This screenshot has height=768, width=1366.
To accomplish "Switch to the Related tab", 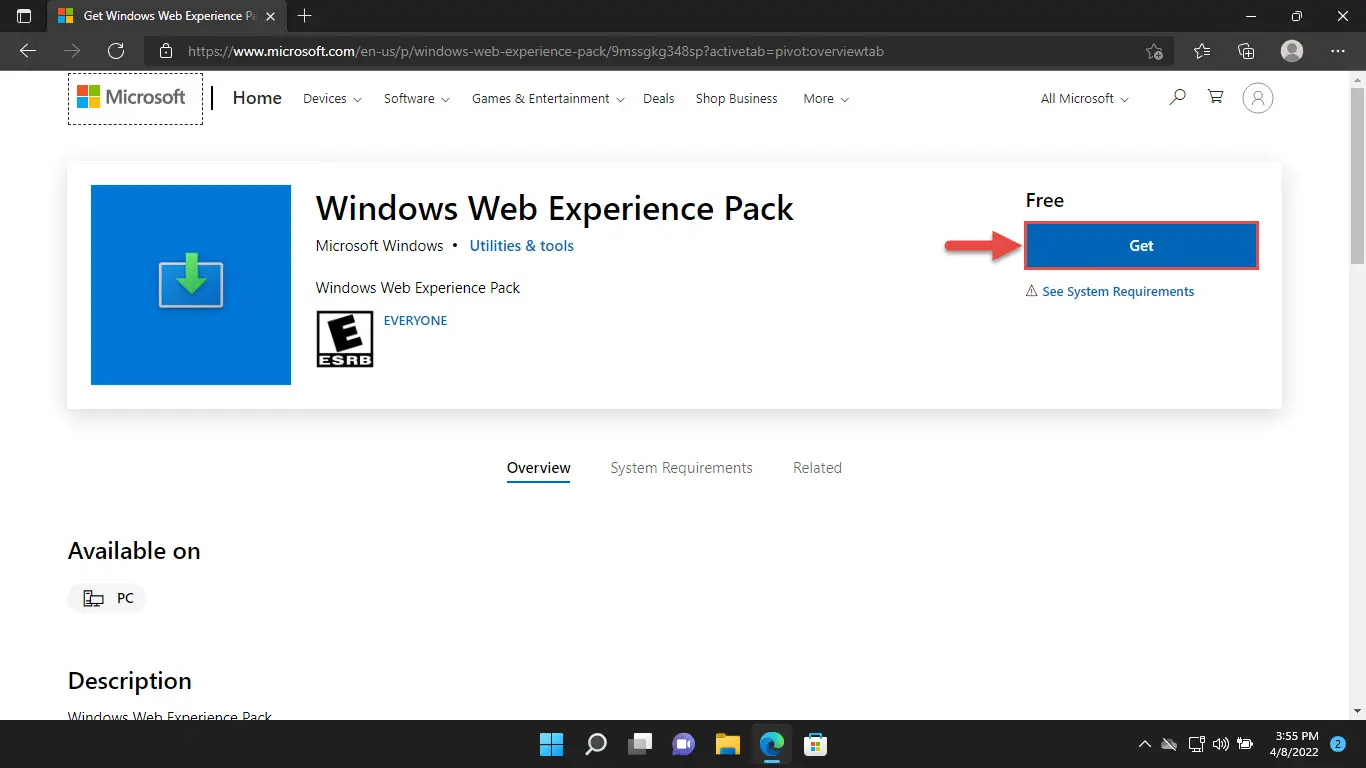I will tap(817, 468).
